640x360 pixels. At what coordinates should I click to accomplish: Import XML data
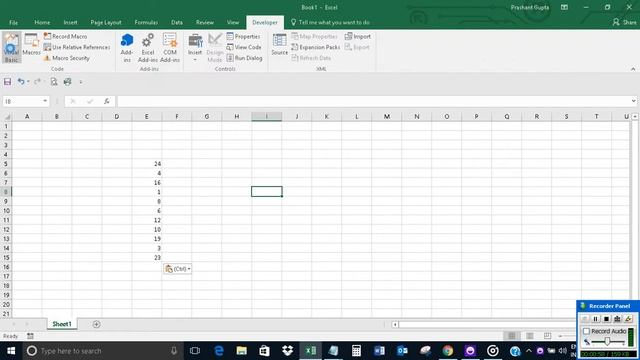pos(358,36)
